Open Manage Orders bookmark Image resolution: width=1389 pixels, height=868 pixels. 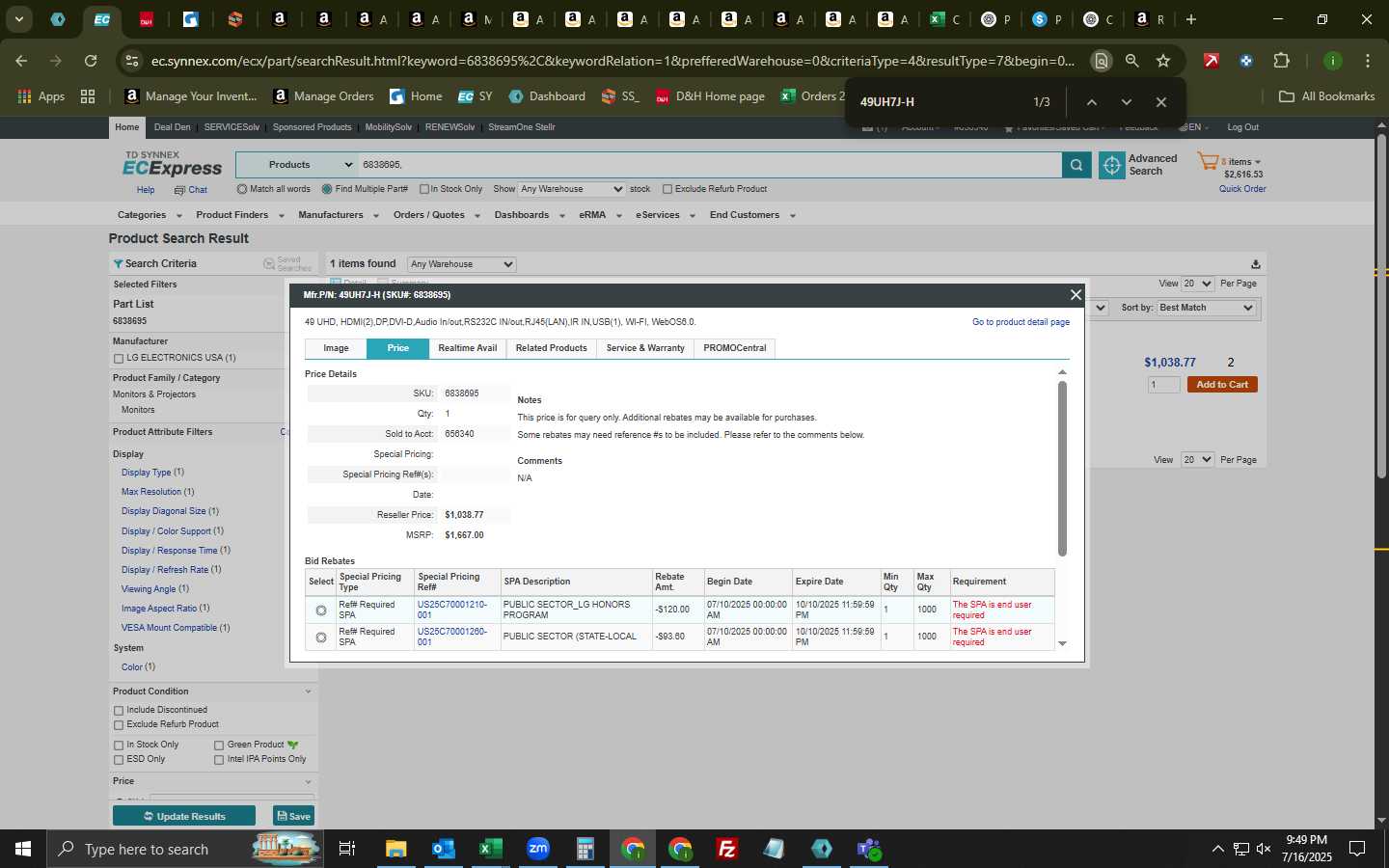click(323, 96)
